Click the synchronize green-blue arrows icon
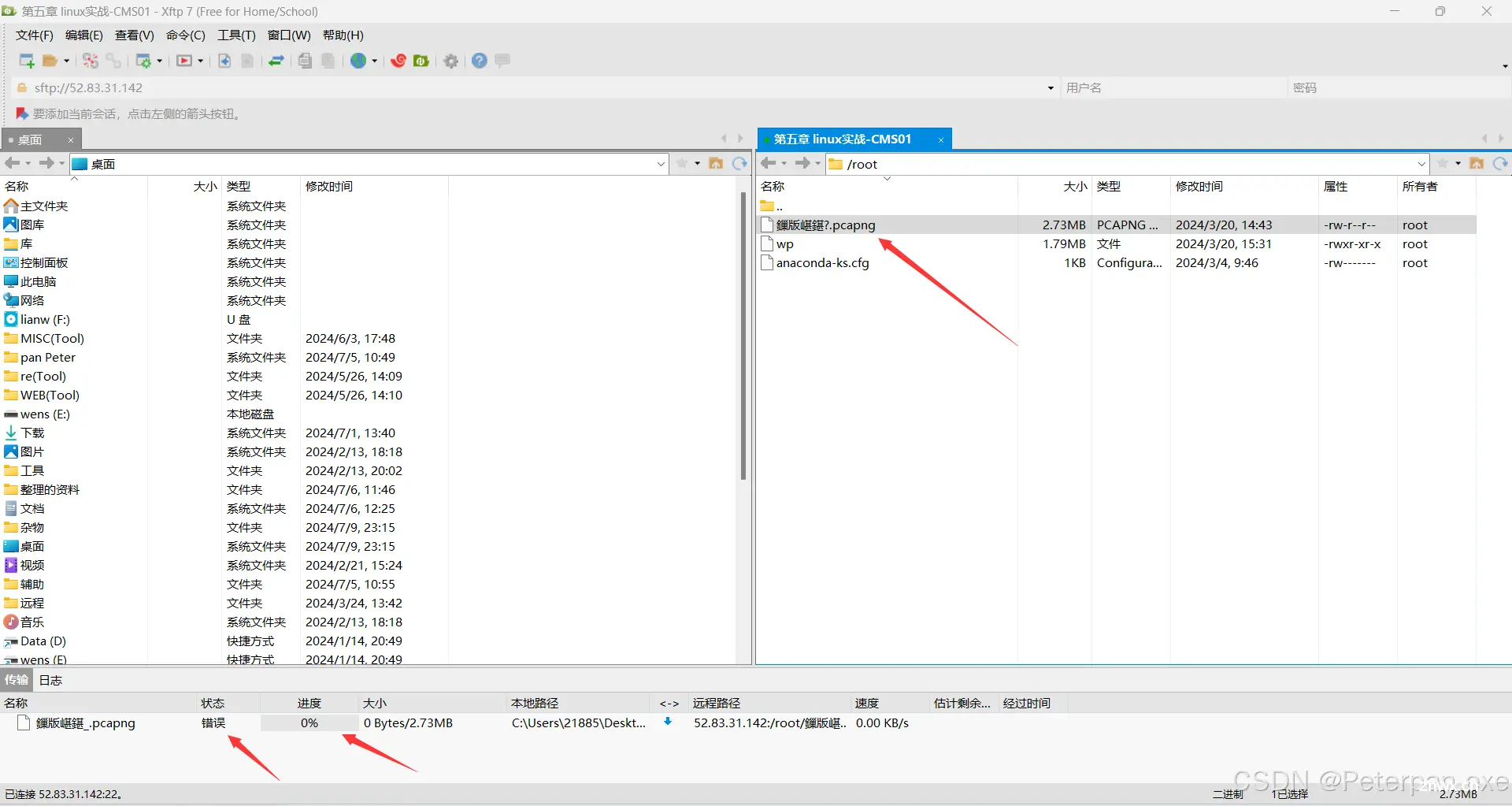The height and width of the screenshot is (806, 1512). 276,61
